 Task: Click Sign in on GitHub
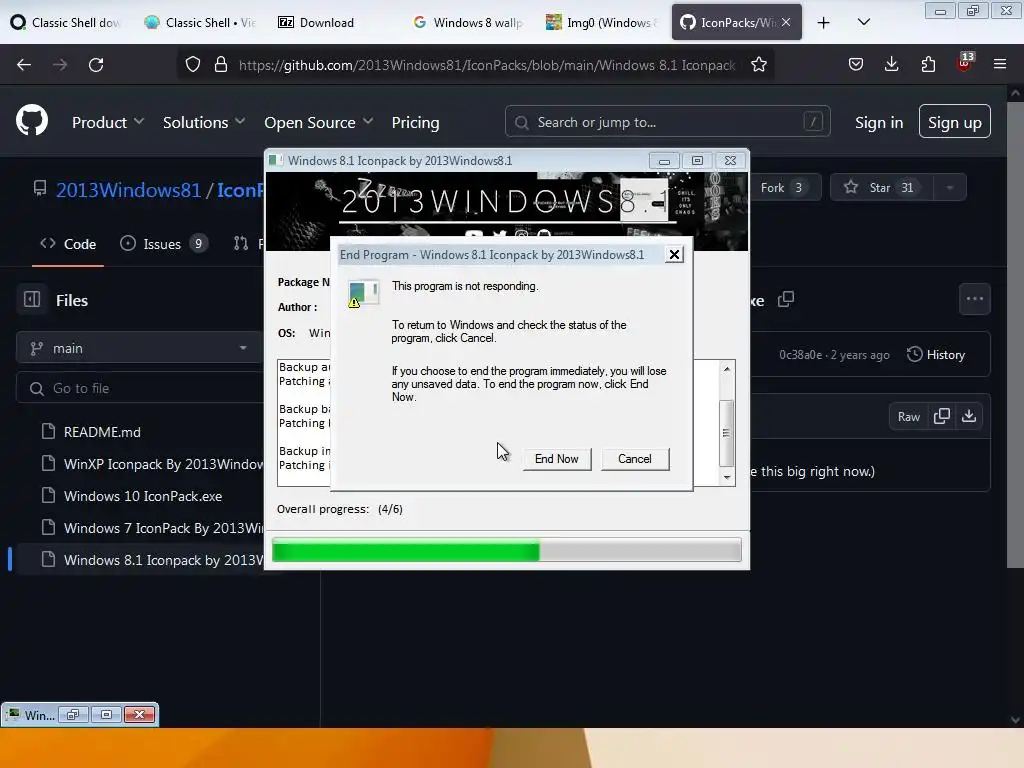[x=879, y=122]
